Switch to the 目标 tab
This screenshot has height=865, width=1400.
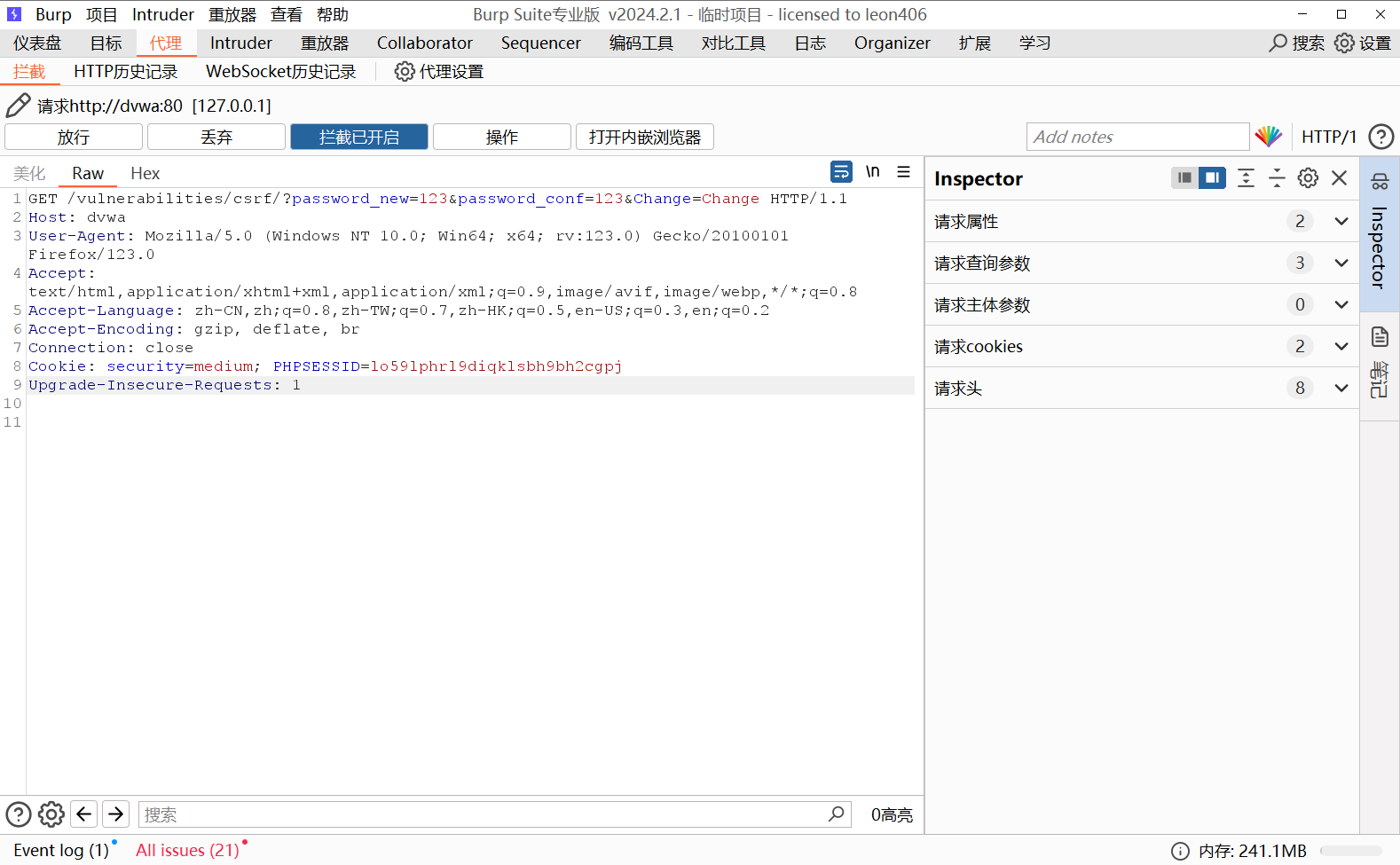pyautogui.click(x=106, y=43)
